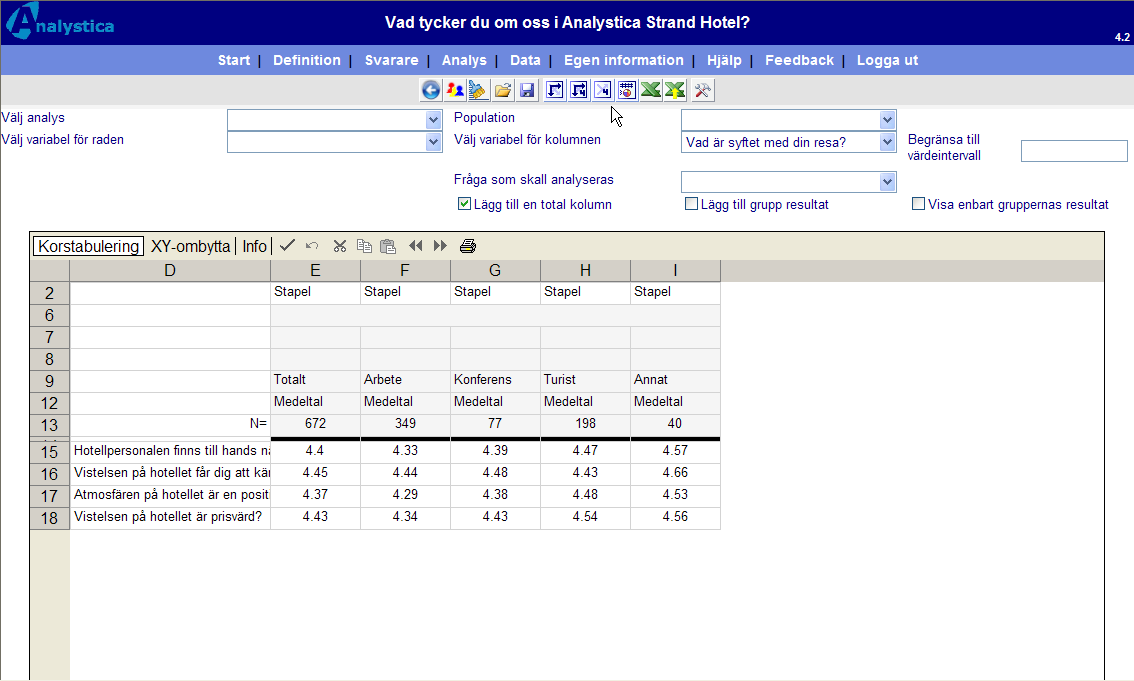1134x681 pixels.
Task: Click the blue back arrow icon
Action: tap(430, 90)
